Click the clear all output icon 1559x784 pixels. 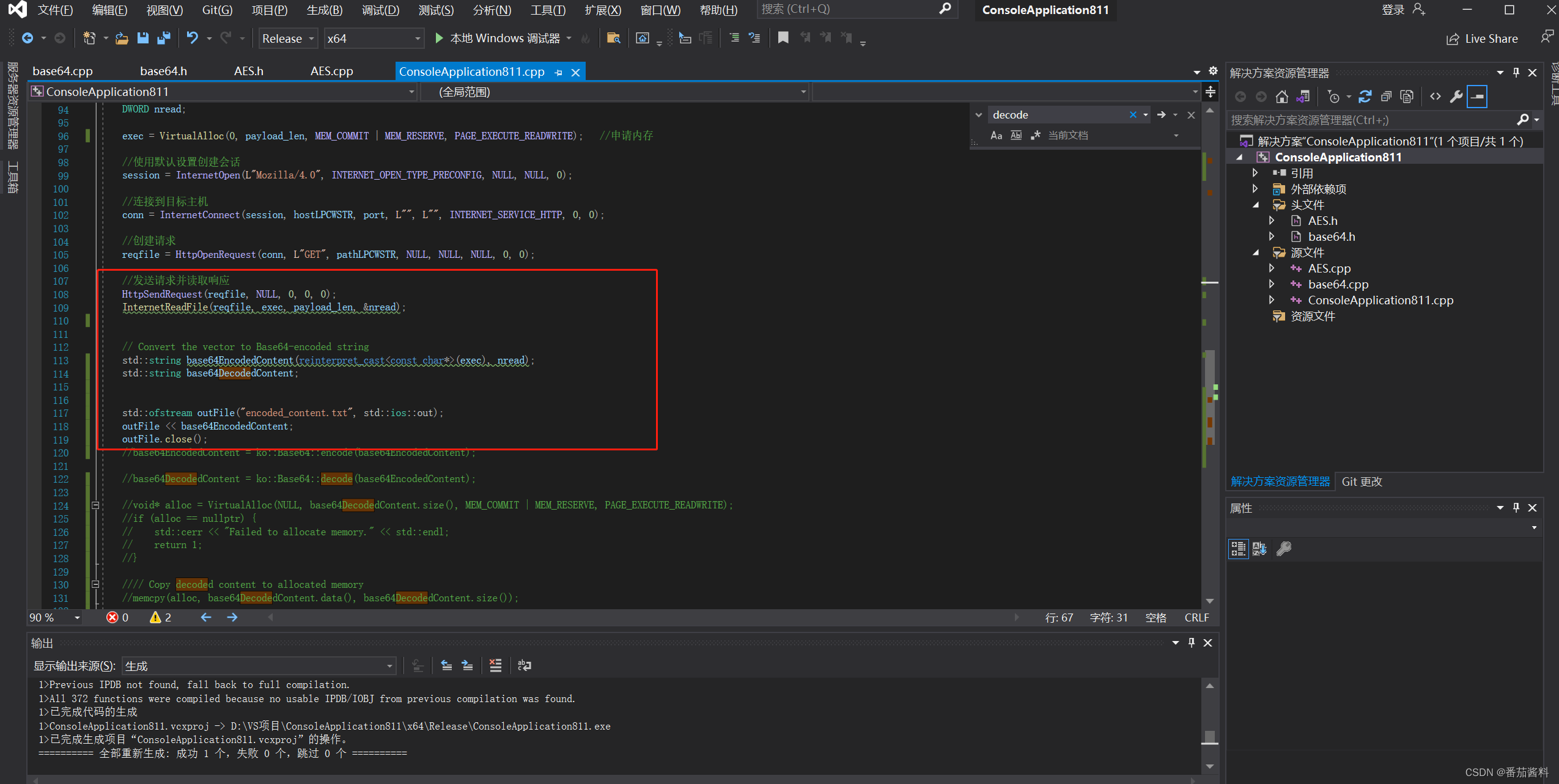(x=495, y=665)
